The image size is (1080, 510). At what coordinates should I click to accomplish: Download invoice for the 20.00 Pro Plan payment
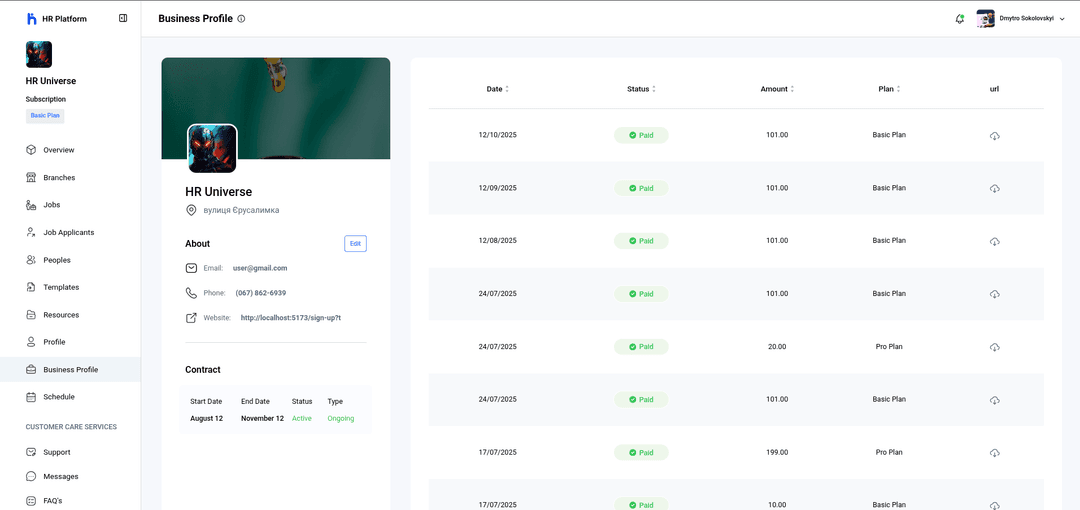point(994,347)
